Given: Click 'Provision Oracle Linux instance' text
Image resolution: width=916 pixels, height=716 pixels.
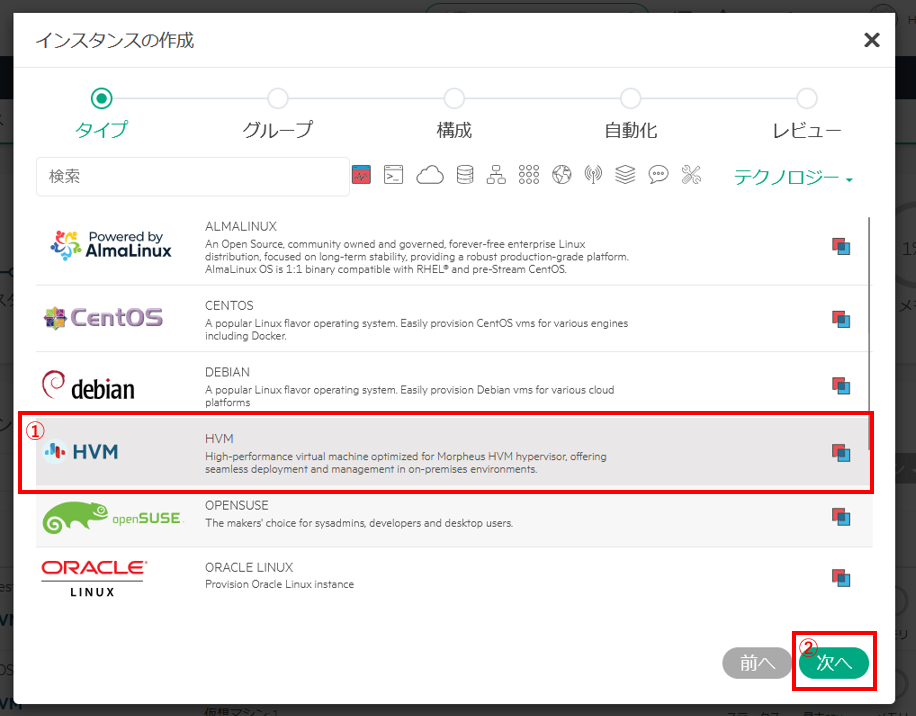Looking at the screenshot, I should click(279, 585).
